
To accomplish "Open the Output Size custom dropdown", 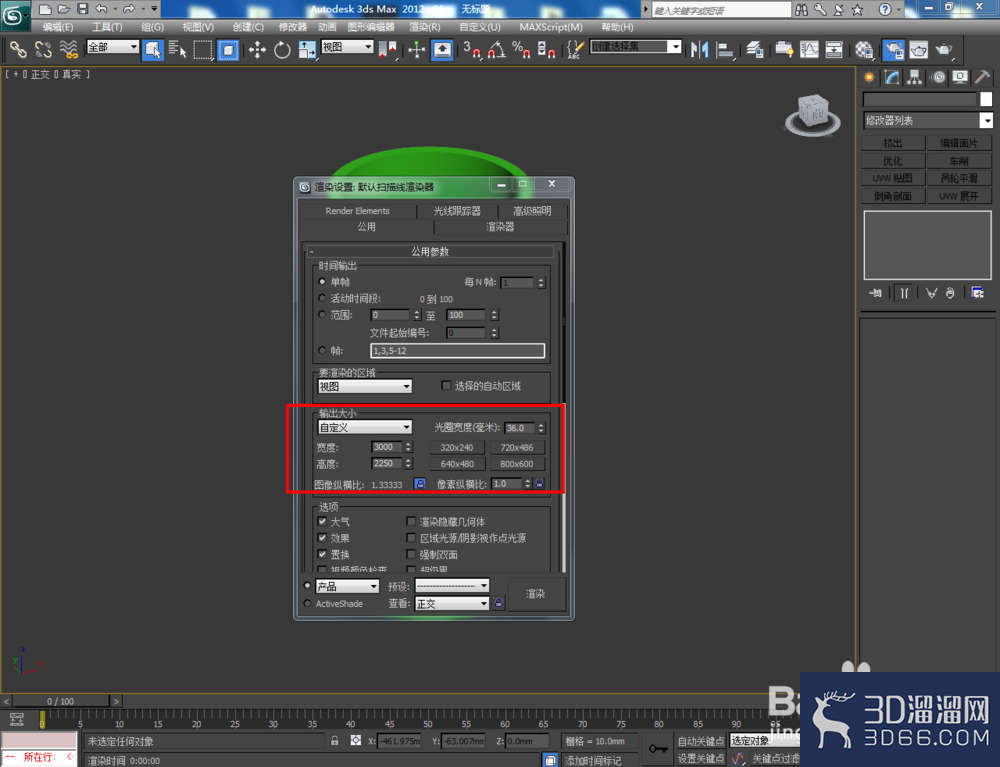I will [x=365, y=427].
